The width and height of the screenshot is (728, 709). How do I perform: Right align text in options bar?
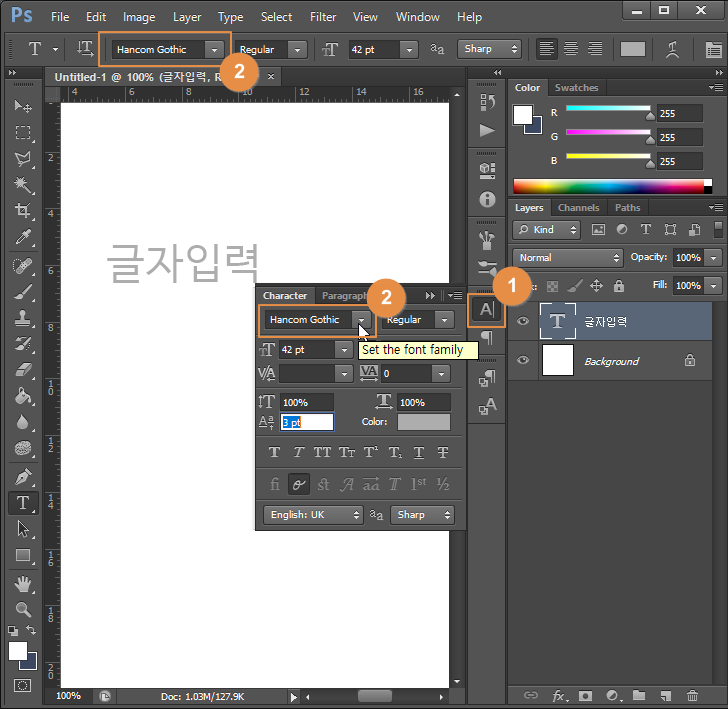[595, 49]
